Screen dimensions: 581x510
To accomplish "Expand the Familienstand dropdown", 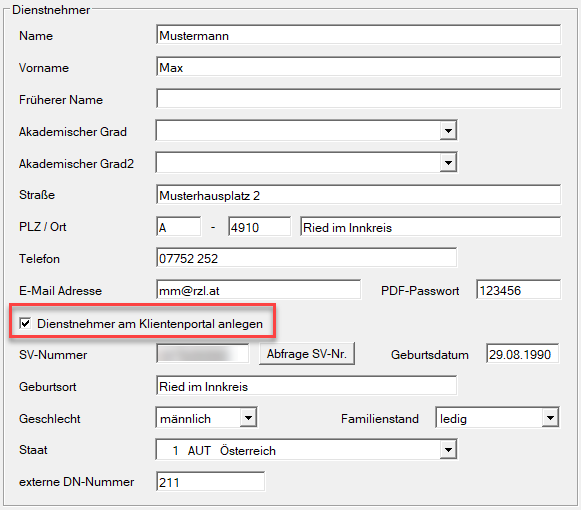I will point(550,418).
